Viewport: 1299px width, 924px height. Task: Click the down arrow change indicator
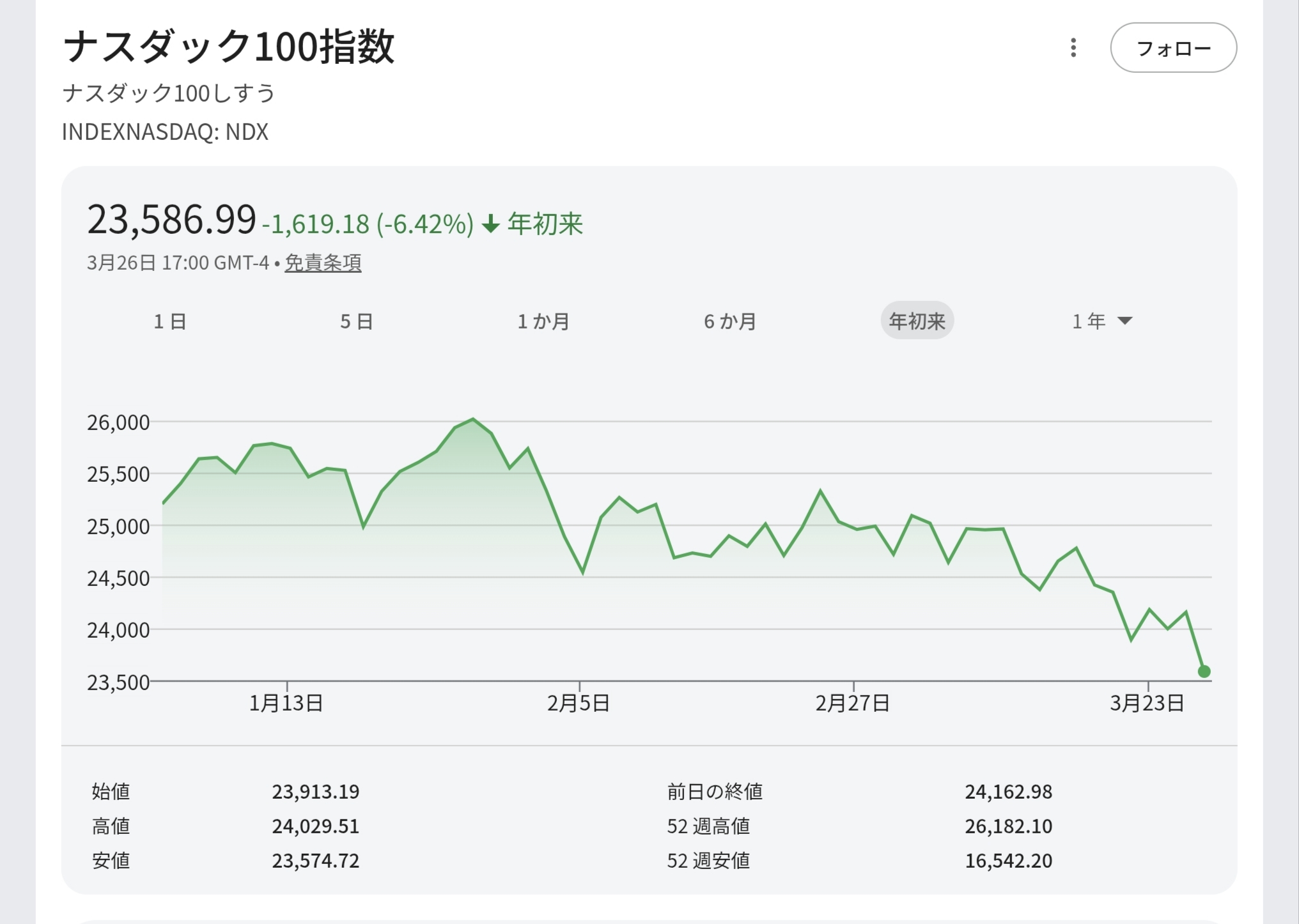(x=490, y=224)
